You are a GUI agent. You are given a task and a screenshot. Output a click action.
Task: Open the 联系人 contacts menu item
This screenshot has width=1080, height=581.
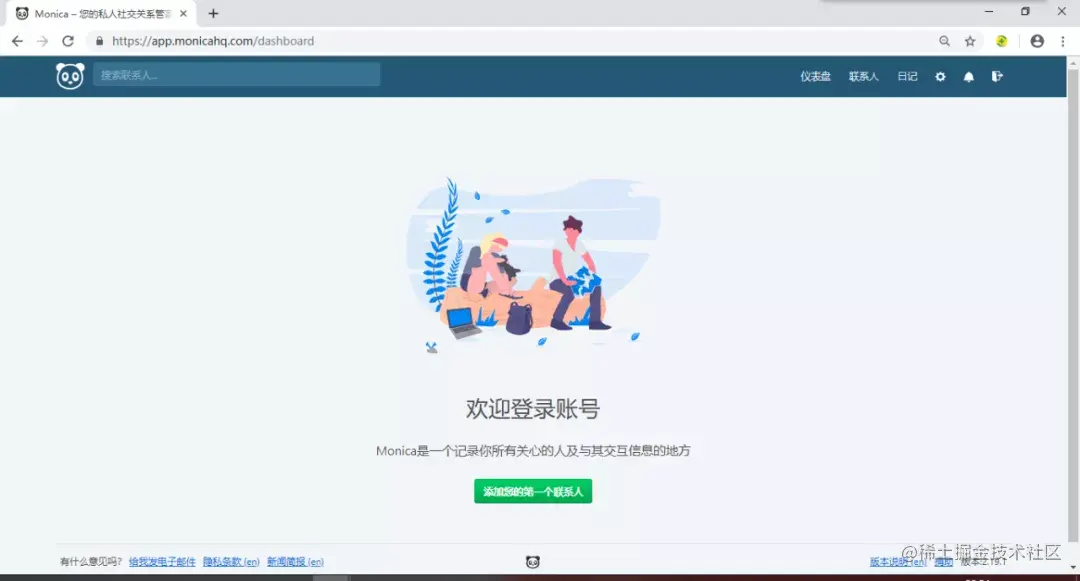click(863, 76)
